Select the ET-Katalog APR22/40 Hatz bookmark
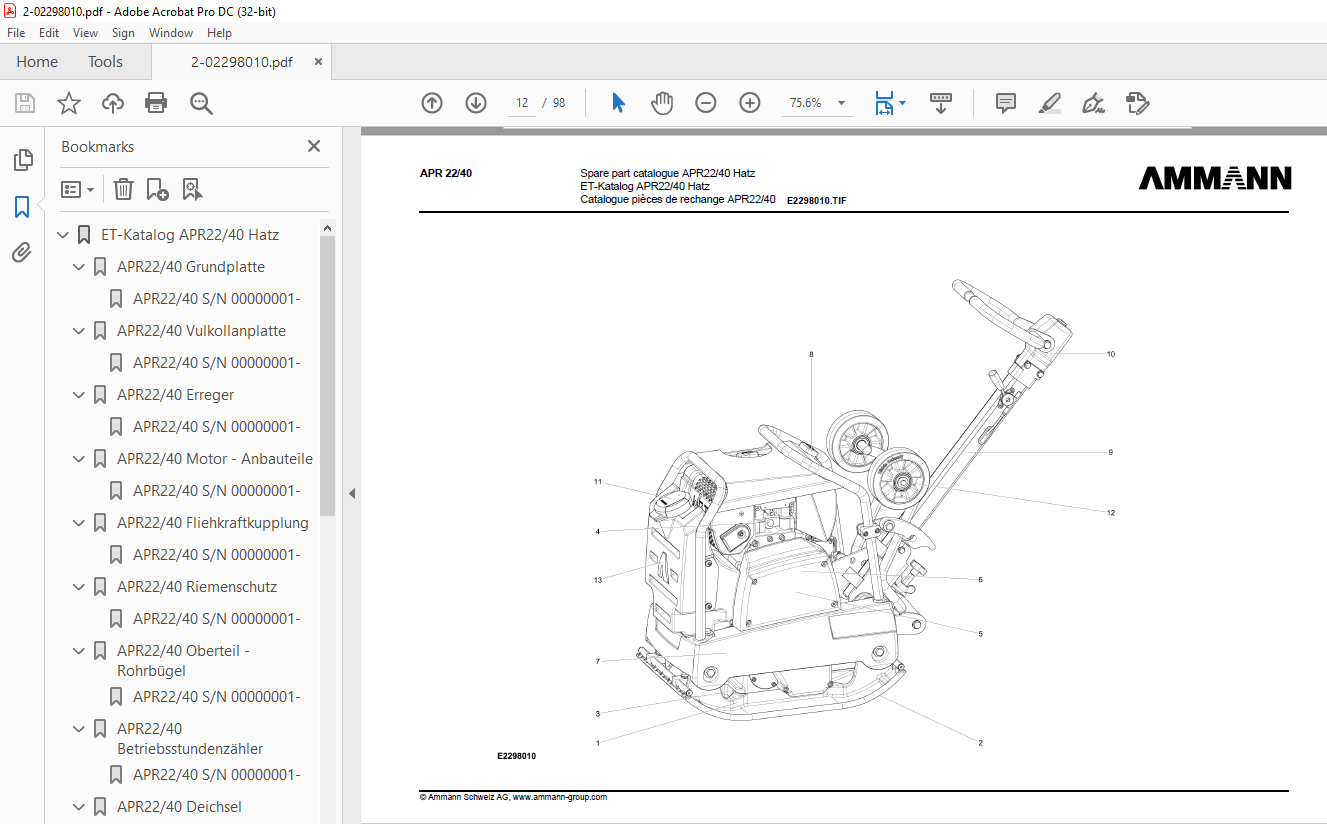Screen dimensions: 1327x824 [190, 235]
